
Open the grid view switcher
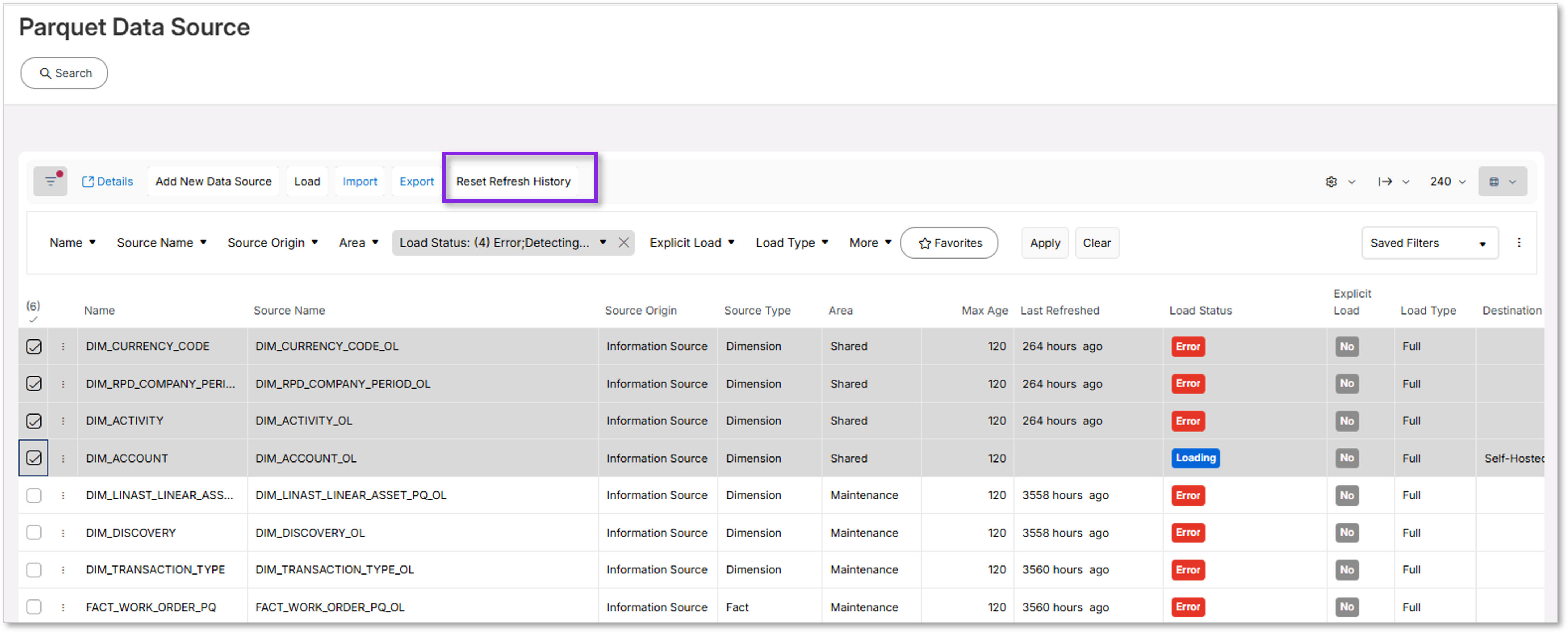coord(1502,182)
